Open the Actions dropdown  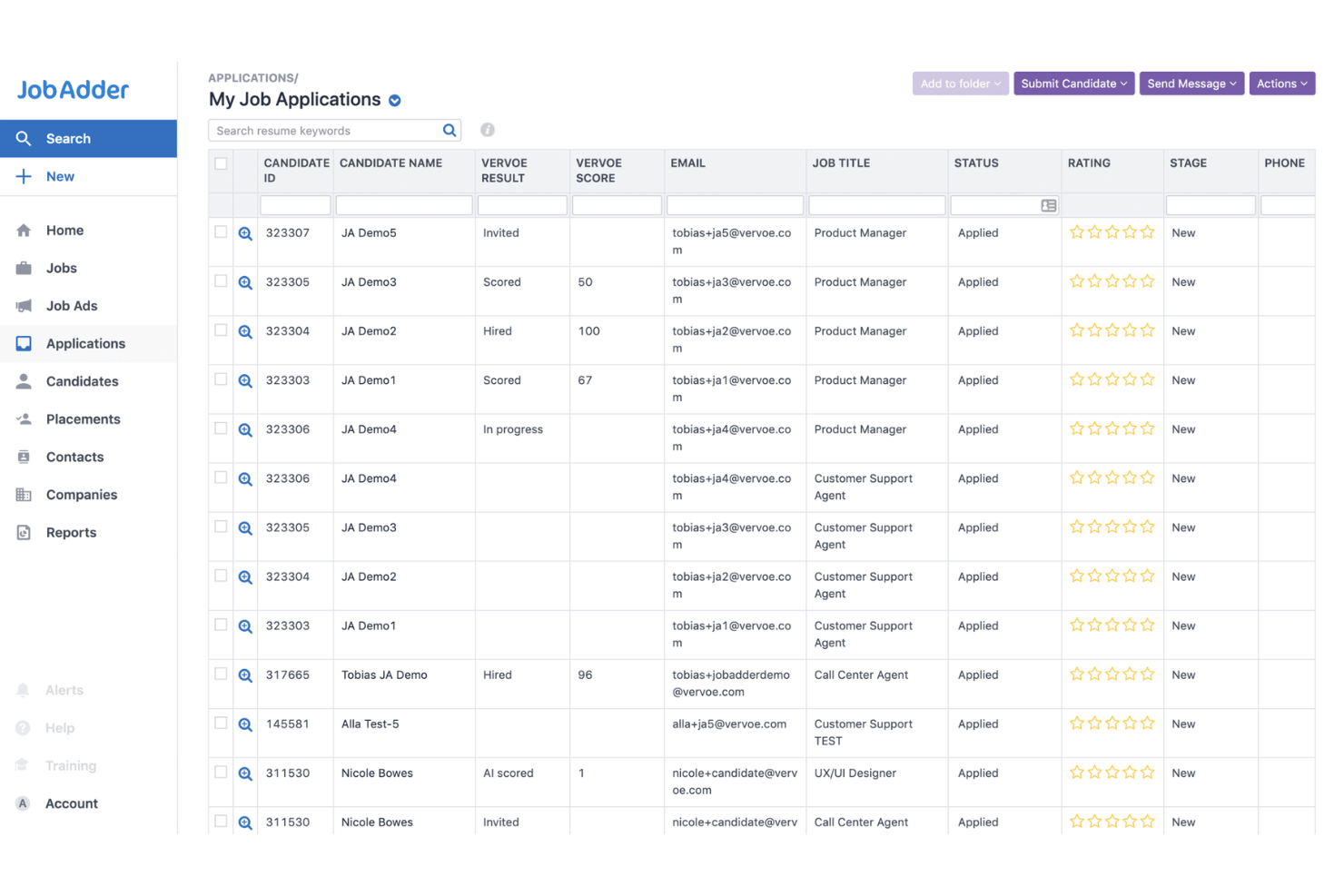pyautogui.click(x=1281, y=84)
